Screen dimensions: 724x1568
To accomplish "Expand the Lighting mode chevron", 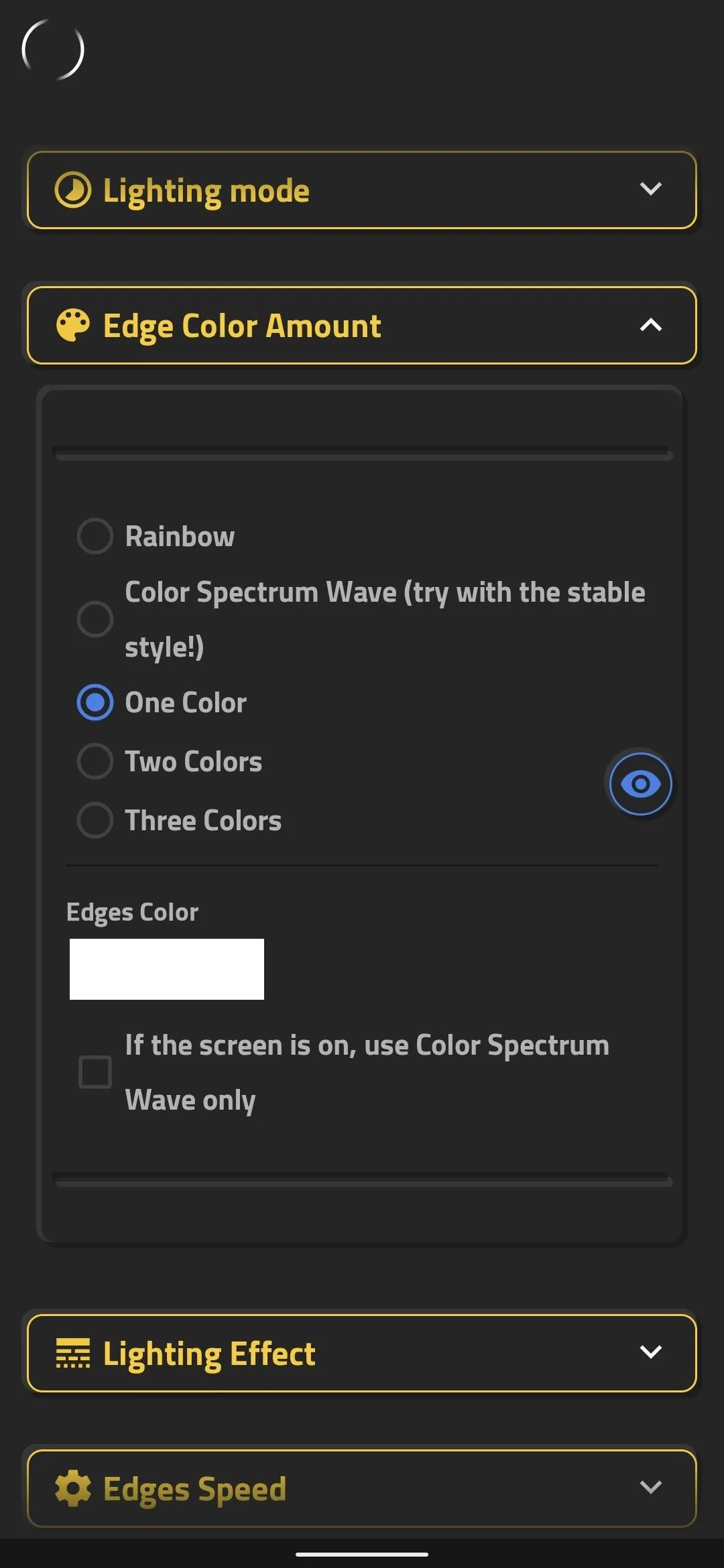I will coord(651,189).
